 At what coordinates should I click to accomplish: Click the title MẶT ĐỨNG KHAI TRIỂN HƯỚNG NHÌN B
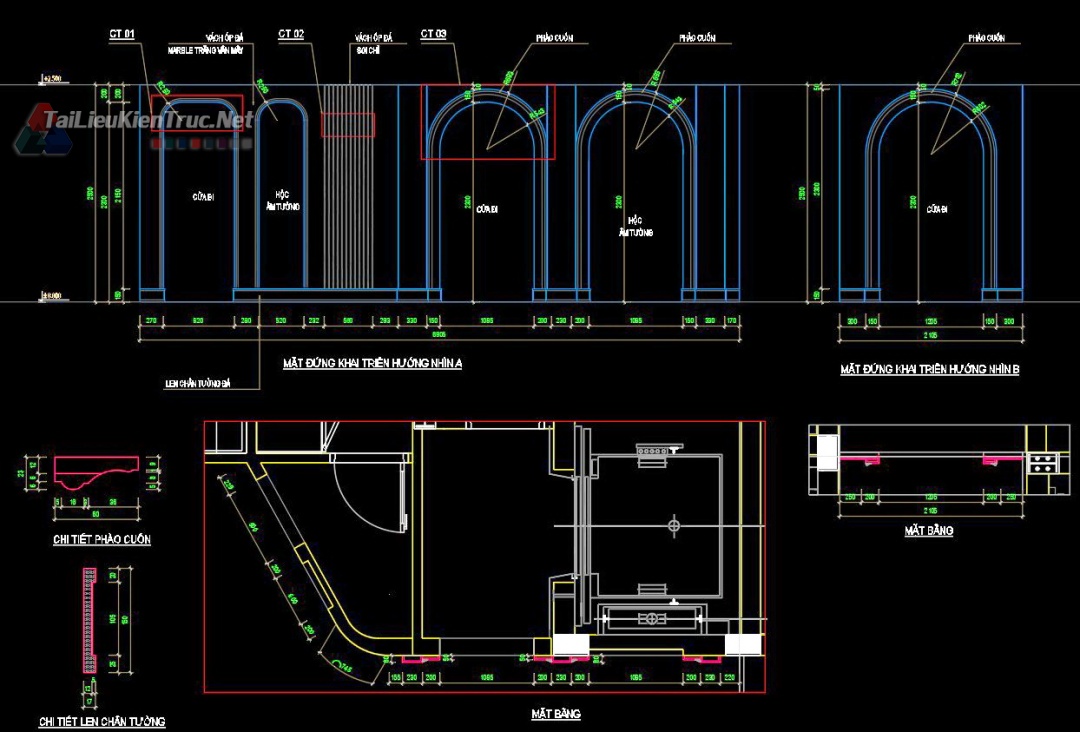(929, 369)
